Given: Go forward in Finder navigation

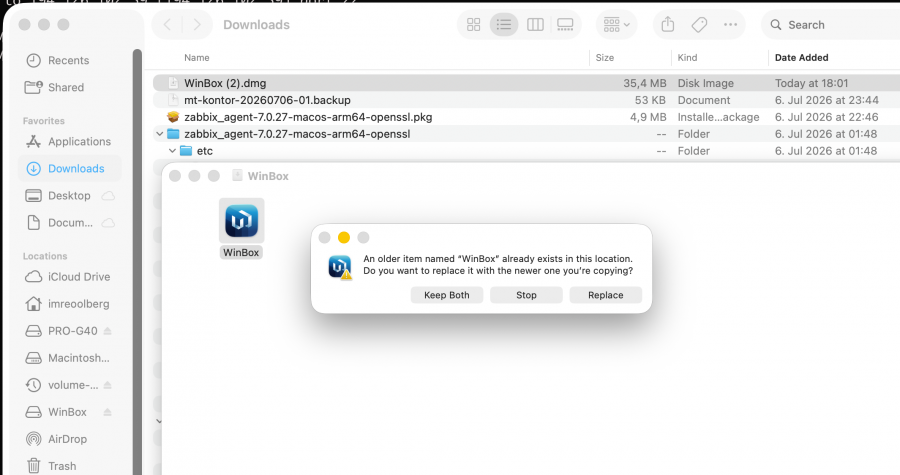Looking at the screenshot, I should coord(197,25).
